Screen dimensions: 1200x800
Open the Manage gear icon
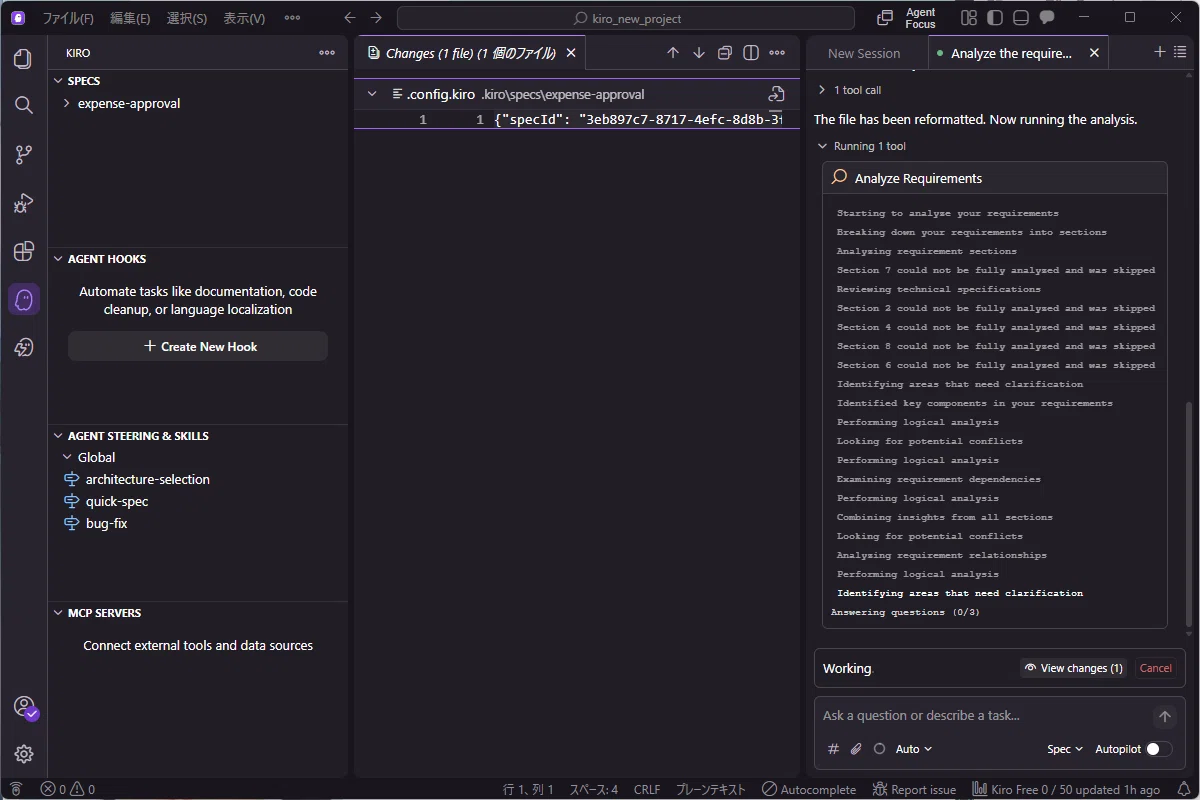[x=23, y=754]
